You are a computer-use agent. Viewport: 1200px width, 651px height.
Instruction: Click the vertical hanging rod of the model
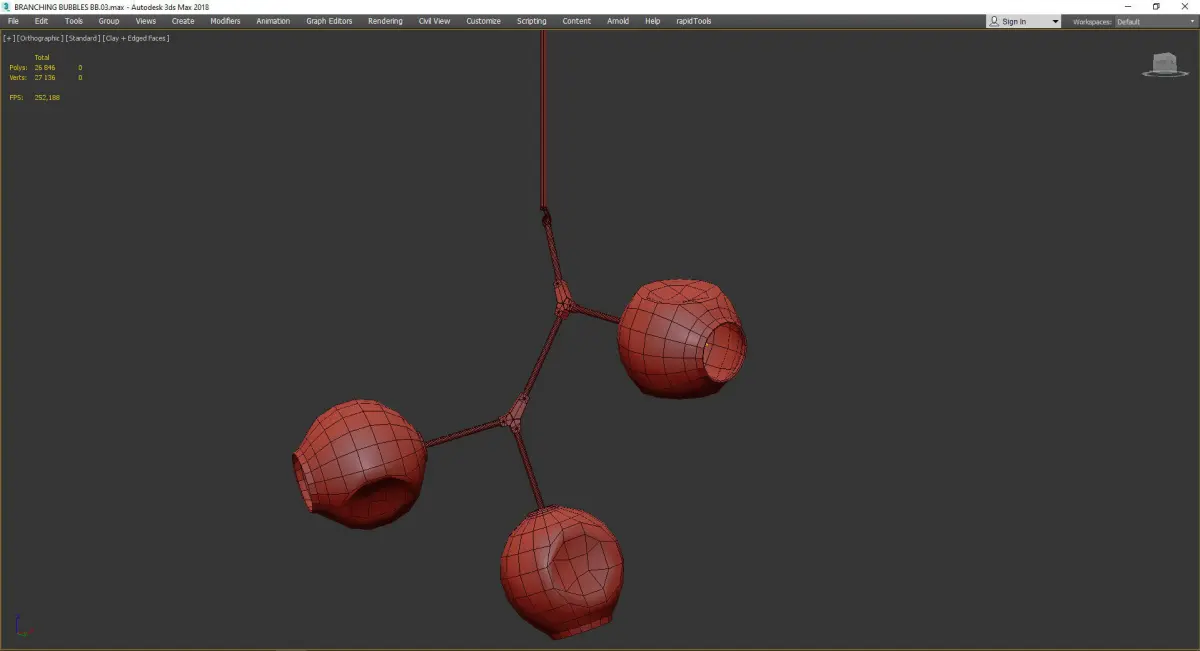point(543,118)
